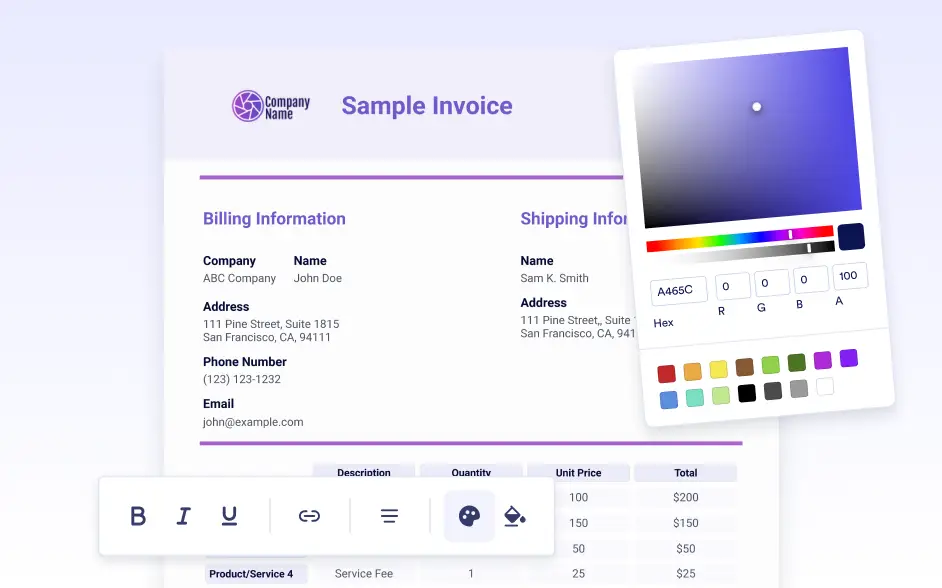Click the $150 total cell
Viewport: 942px width, 588px height.
tap(685, 523)
